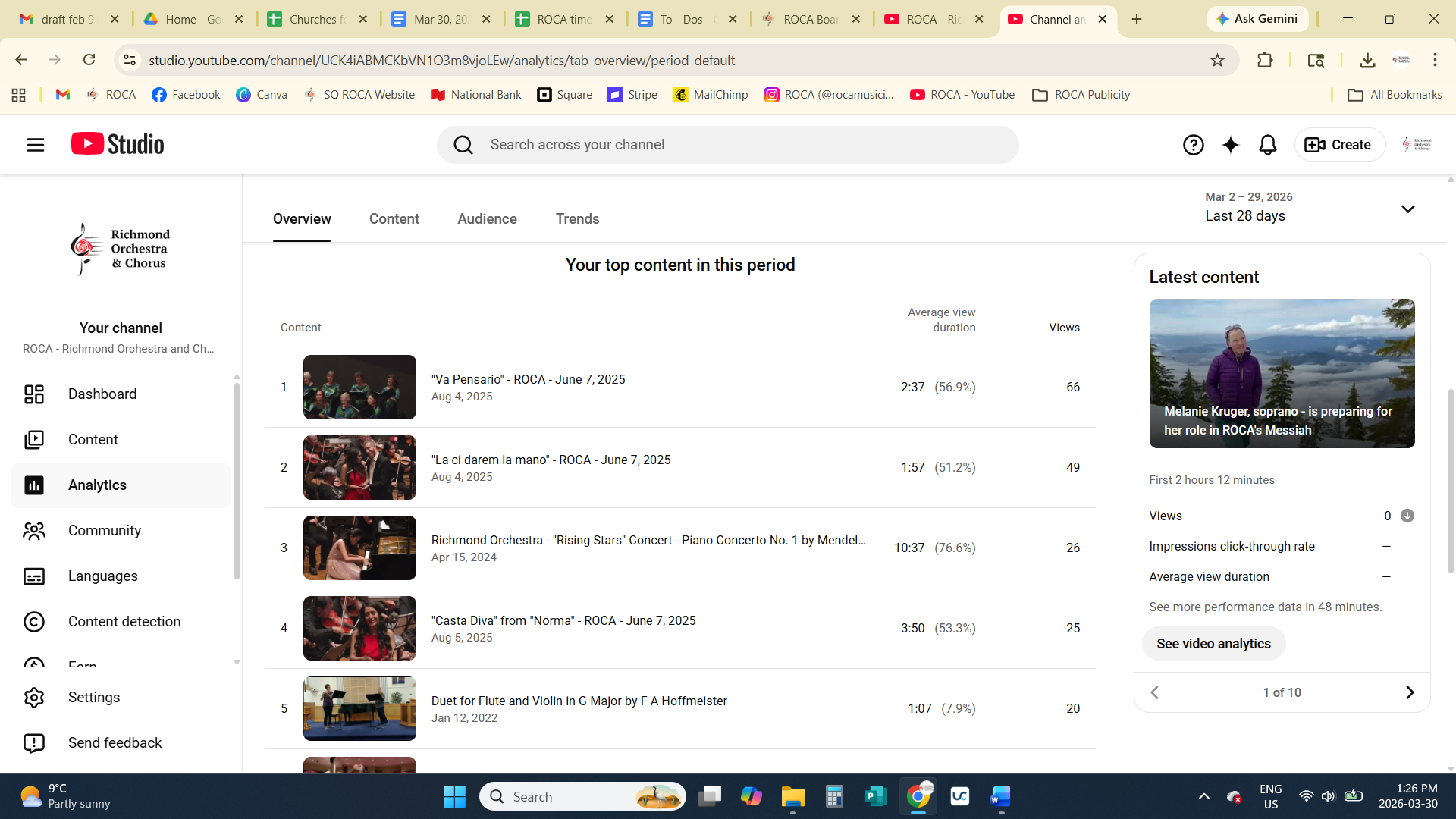Go to previous Latest content item
1456x819 pixels.
1155,692
